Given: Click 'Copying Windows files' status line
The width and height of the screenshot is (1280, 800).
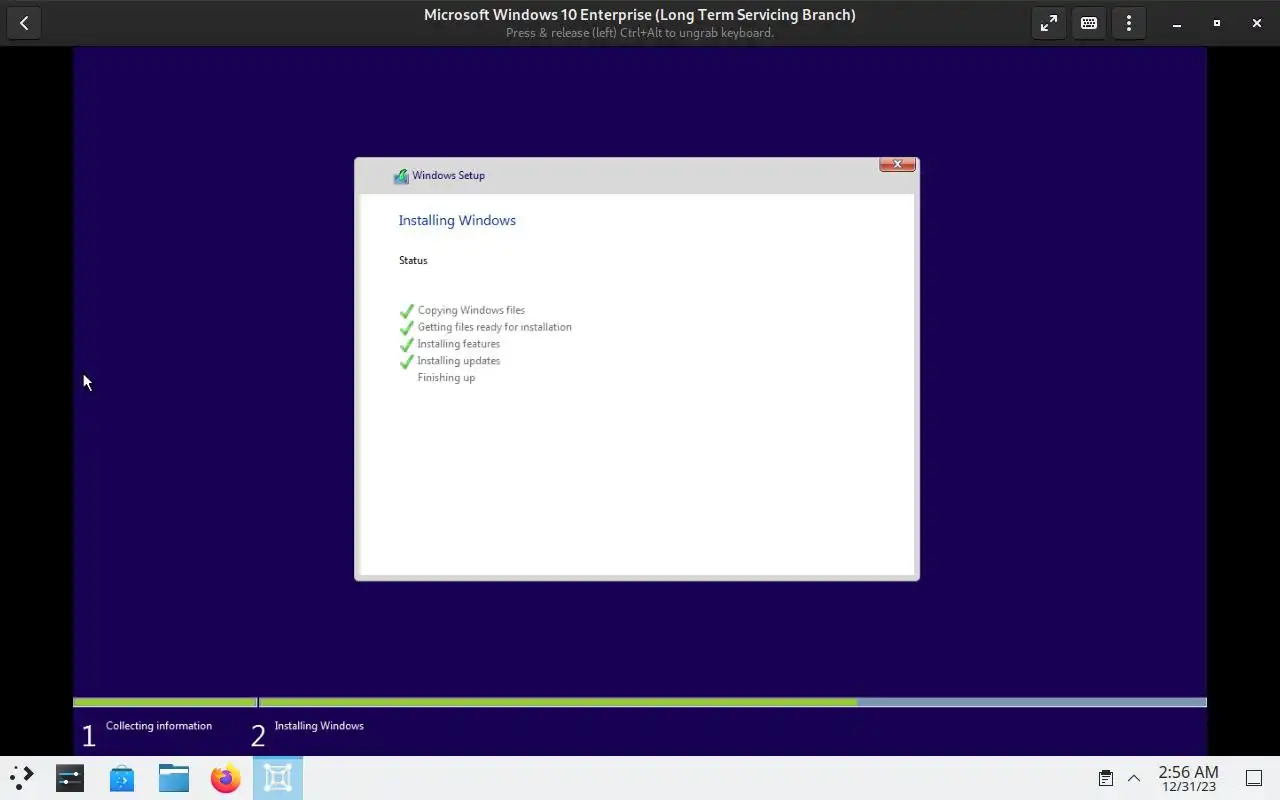Looking at the screenshot, I should [471, 310].
